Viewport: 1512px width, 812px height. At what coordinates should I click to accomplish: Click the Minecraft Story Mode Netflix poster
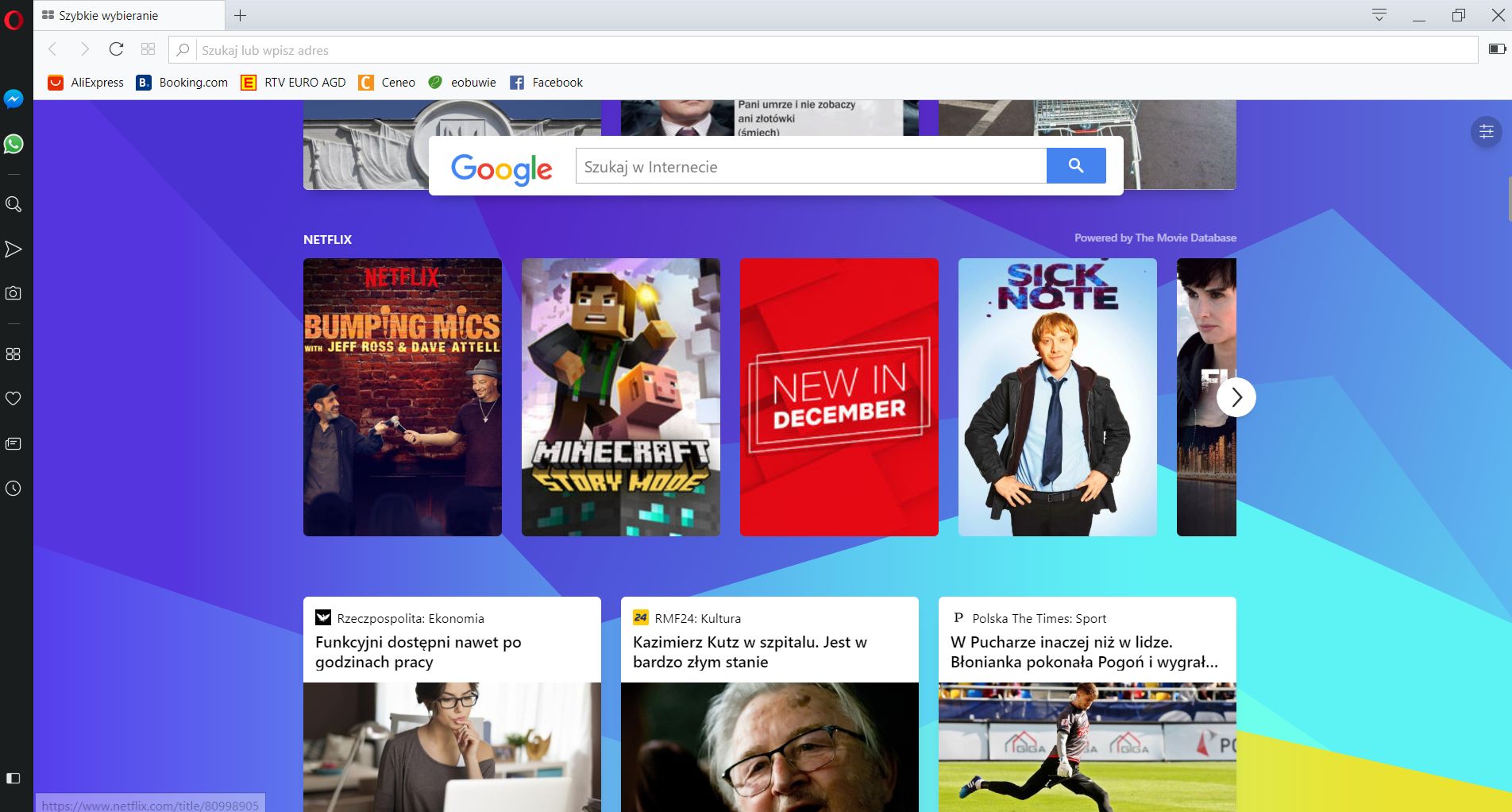coord(620,396)
